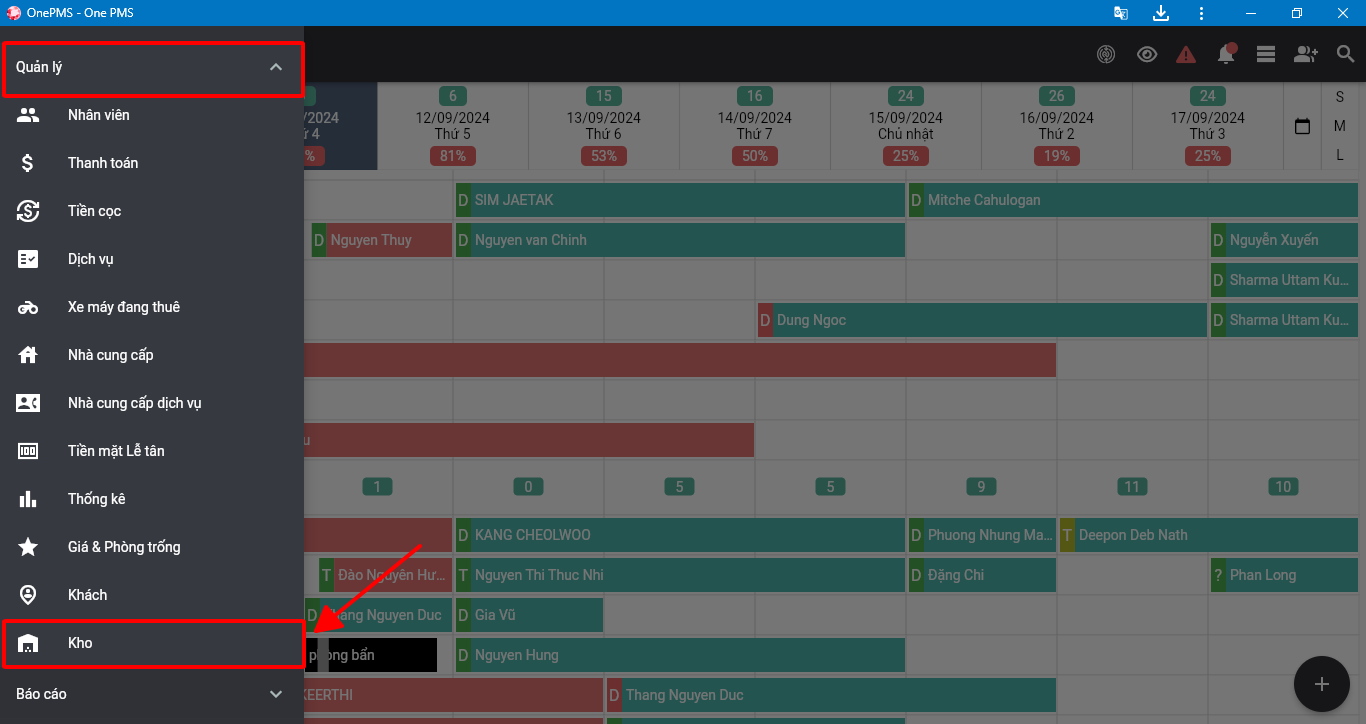Open Tiền mặt Lễ tân item
Screen dimensions: 1366x724
[x=152, y=451]
